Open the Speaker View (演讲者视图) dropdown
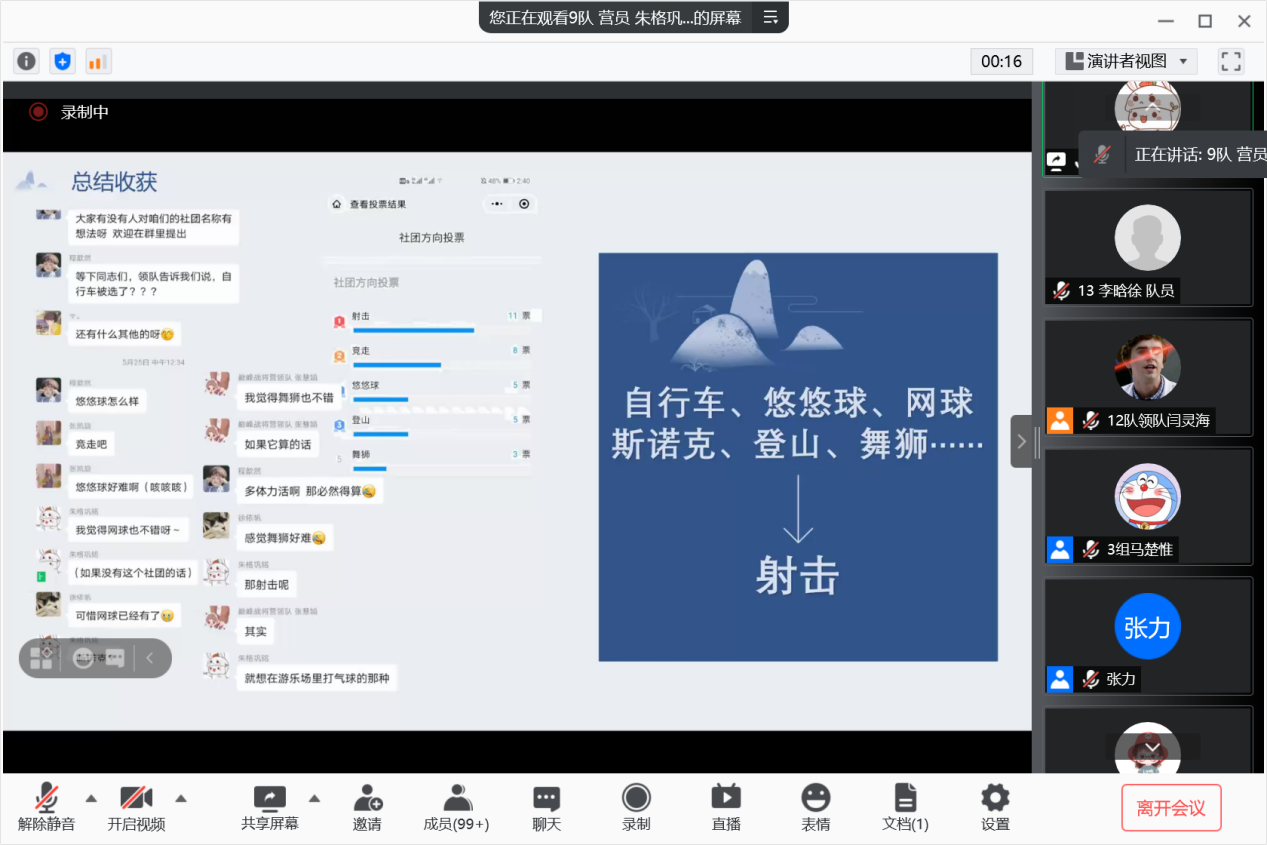 click(1126, 61)
